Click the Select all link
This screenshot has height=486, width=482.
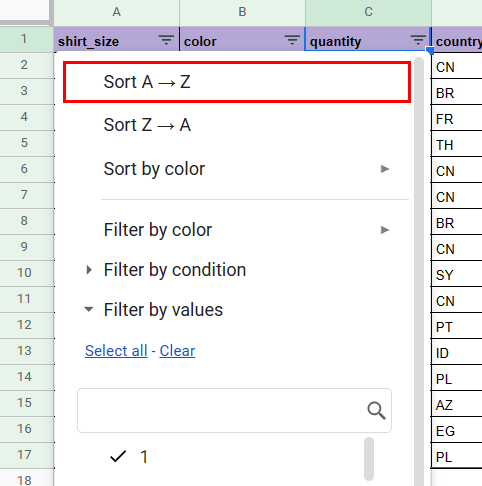(116, 351)
